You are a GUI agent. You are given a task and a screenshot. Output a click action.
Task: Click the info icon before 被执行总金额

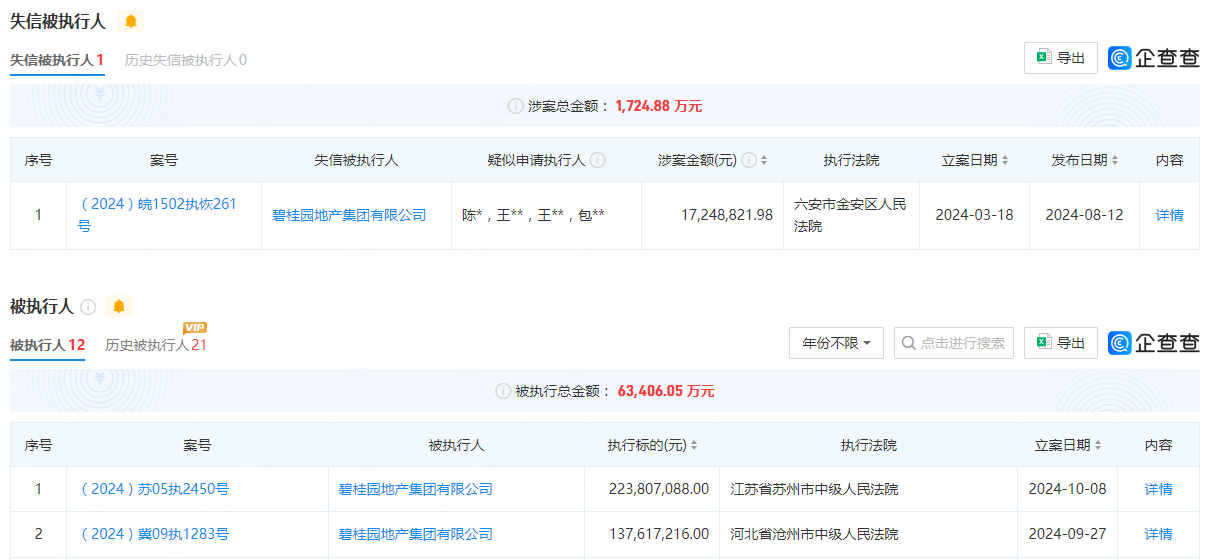coord(503,391)
